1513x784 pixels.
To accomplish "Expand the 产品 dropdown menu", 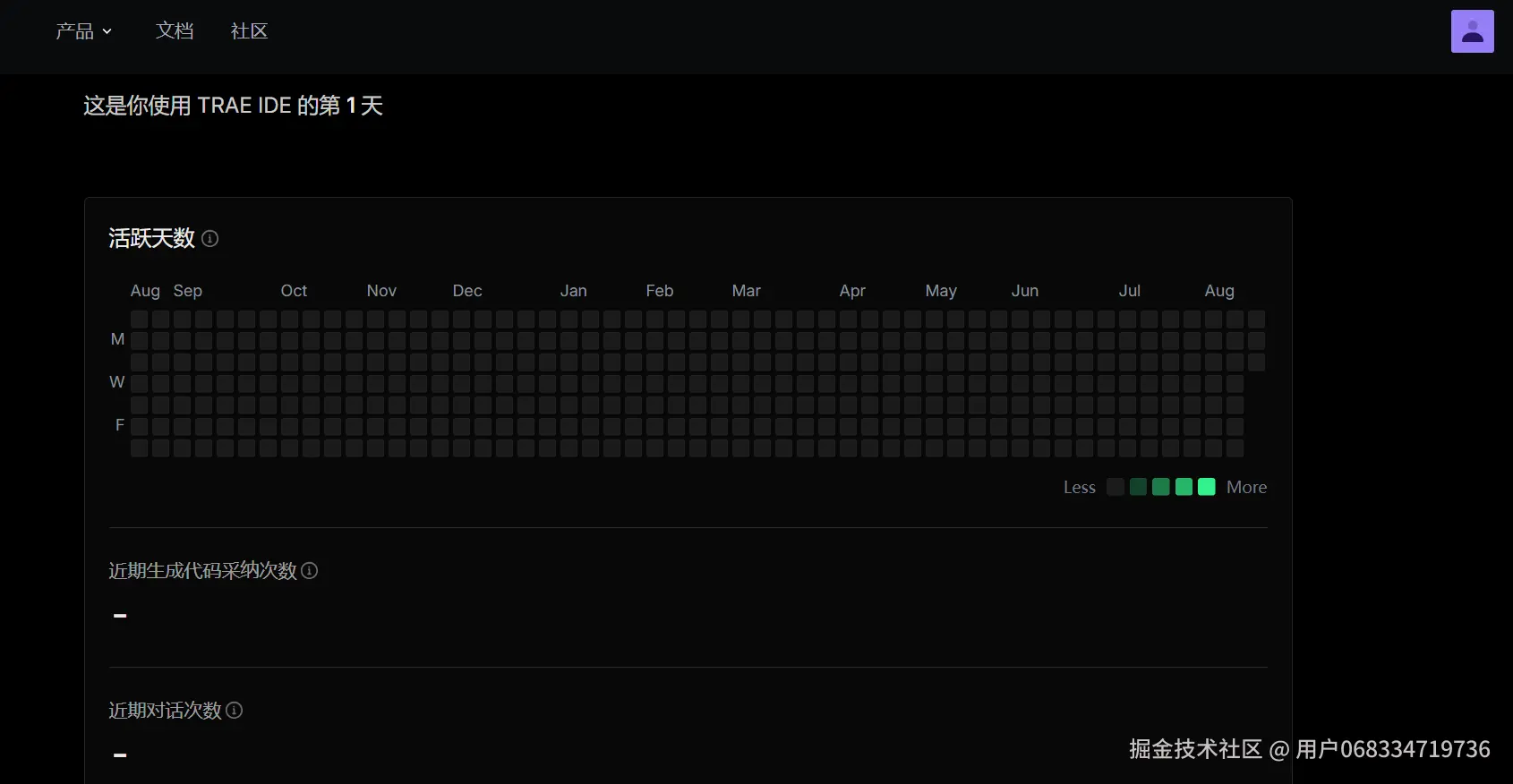I will click(83, 31).
